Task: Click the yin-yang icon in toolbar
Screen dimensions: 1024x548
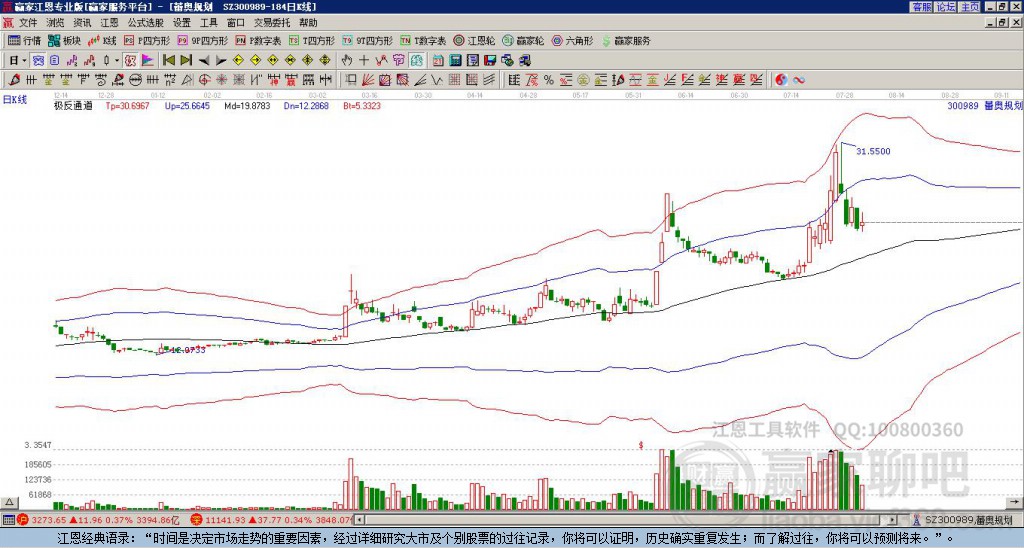Action: coord(780,80)
